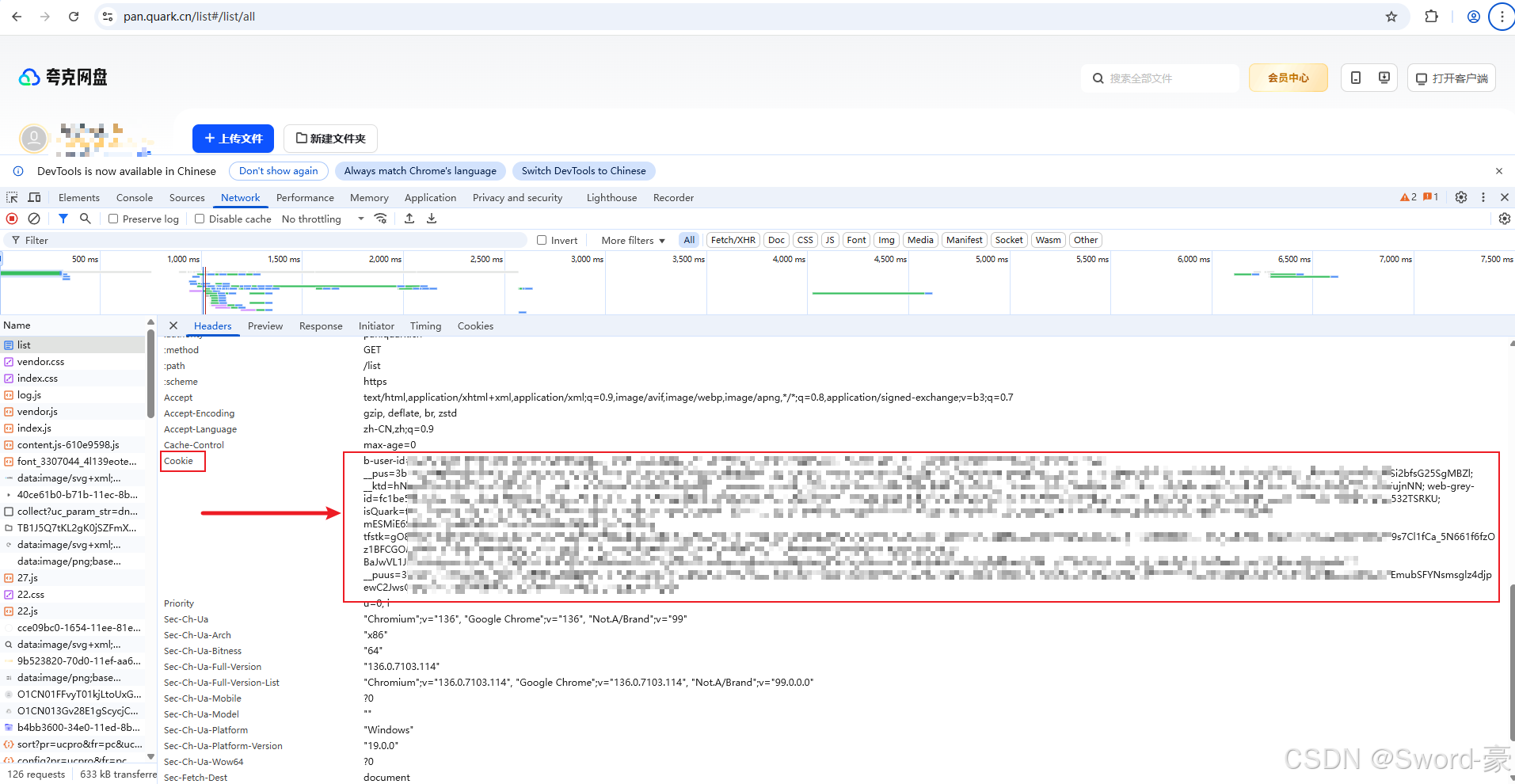The width and height of the screenshot is (1515, 784).
Task: Open the 会员中心 member center button
Action: tap(1288, 78)
